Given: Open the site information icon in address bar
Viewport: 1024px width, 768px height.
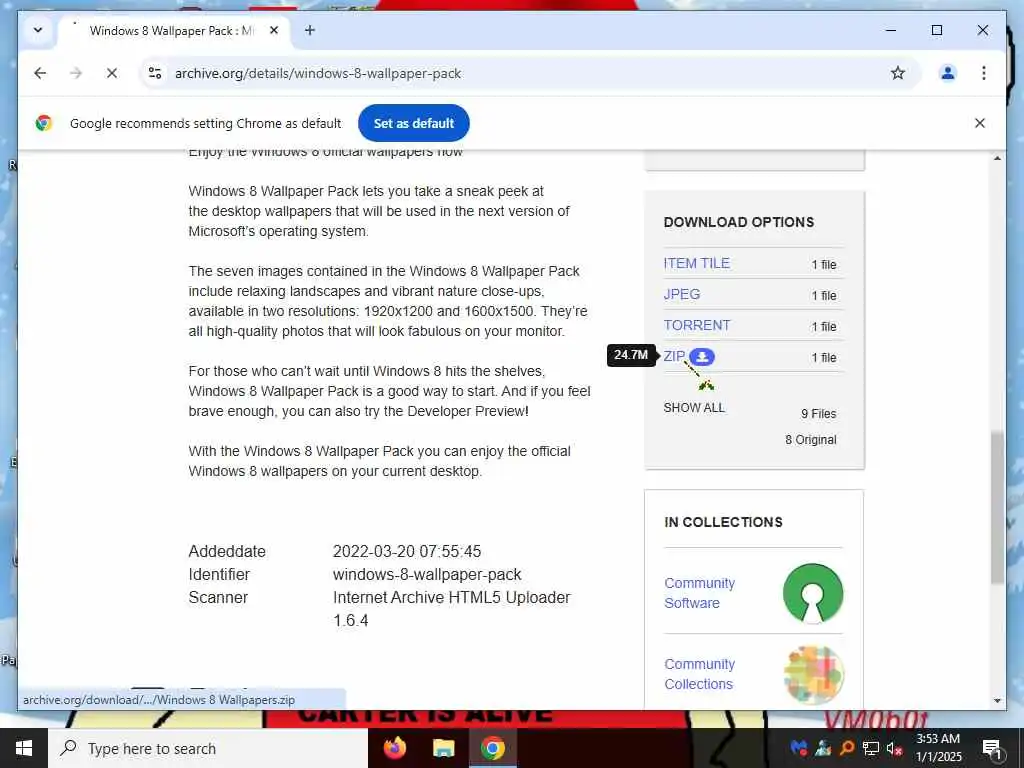Looking at the screenshot, I should (x=155, y=73).
